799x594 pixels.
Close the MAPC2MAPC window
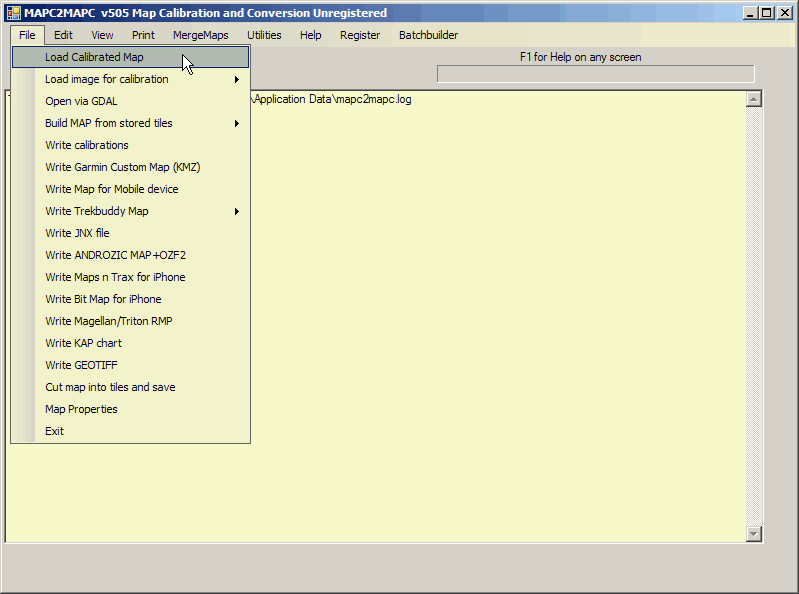[x=785, y=13]
